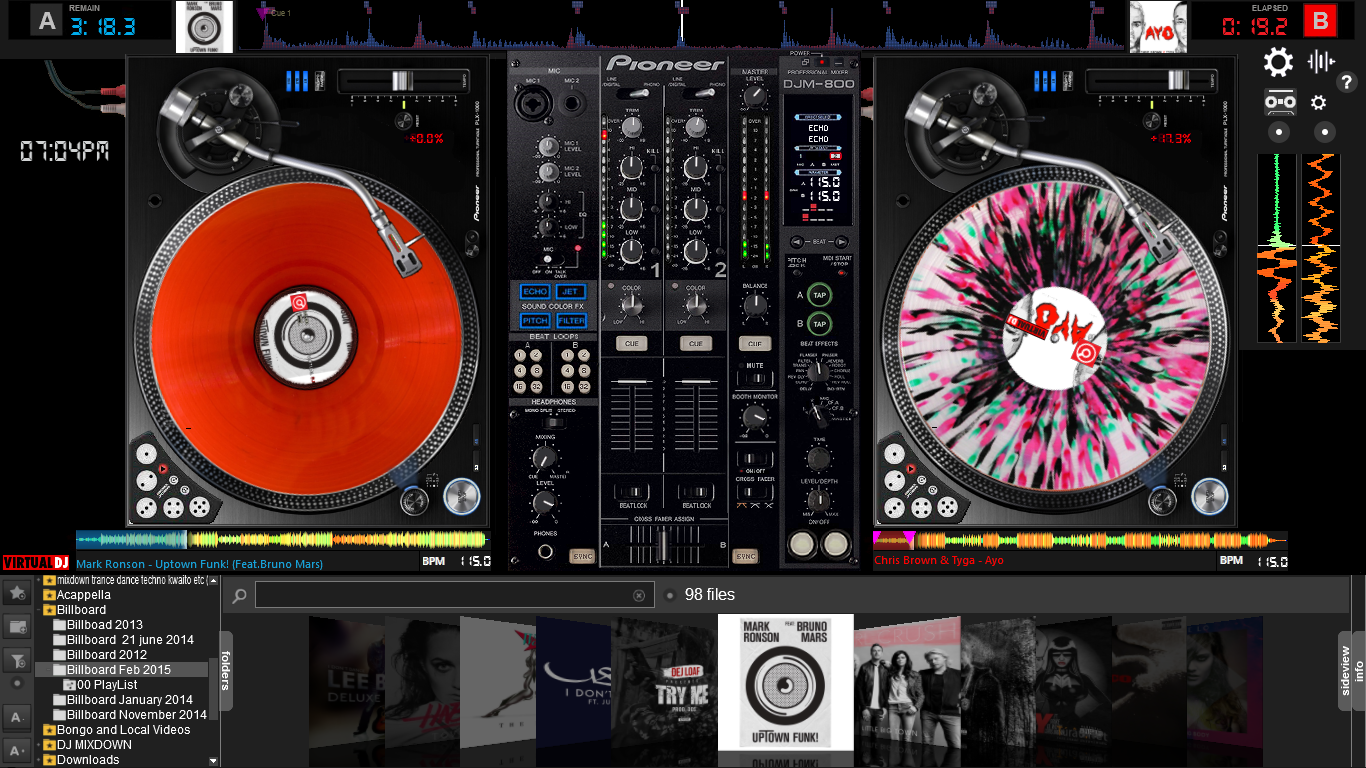Select deck B button
1366x768 pixels.
(x=1321, y=20)
